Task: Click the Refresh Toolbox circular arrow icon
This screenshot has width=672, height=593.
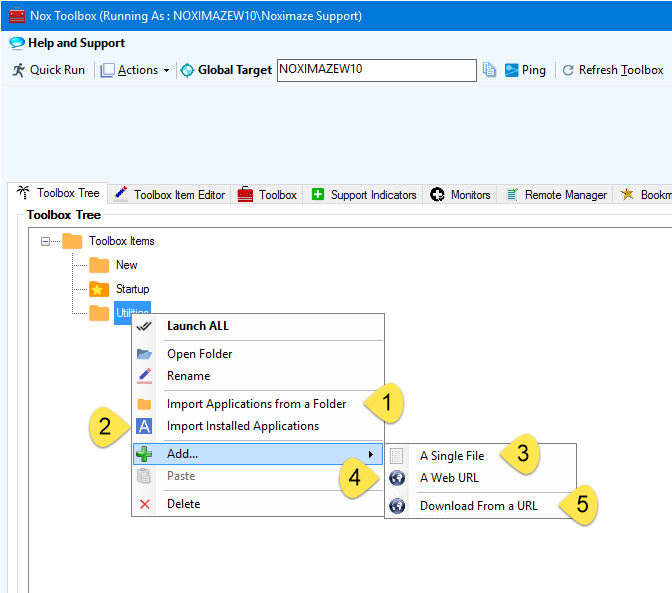Action: pos(568,70)
